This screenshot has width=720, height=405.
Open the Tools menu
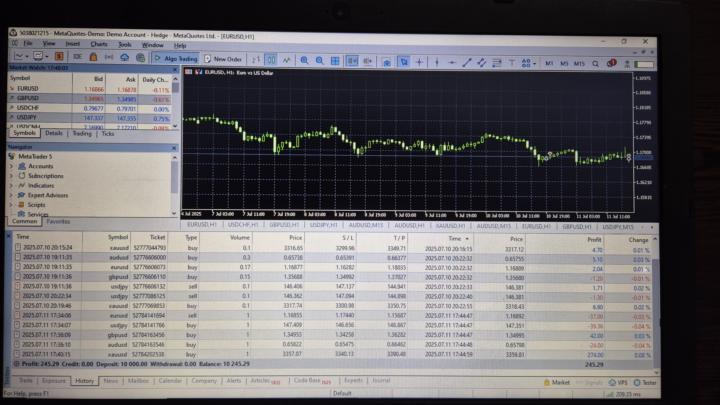124,45
